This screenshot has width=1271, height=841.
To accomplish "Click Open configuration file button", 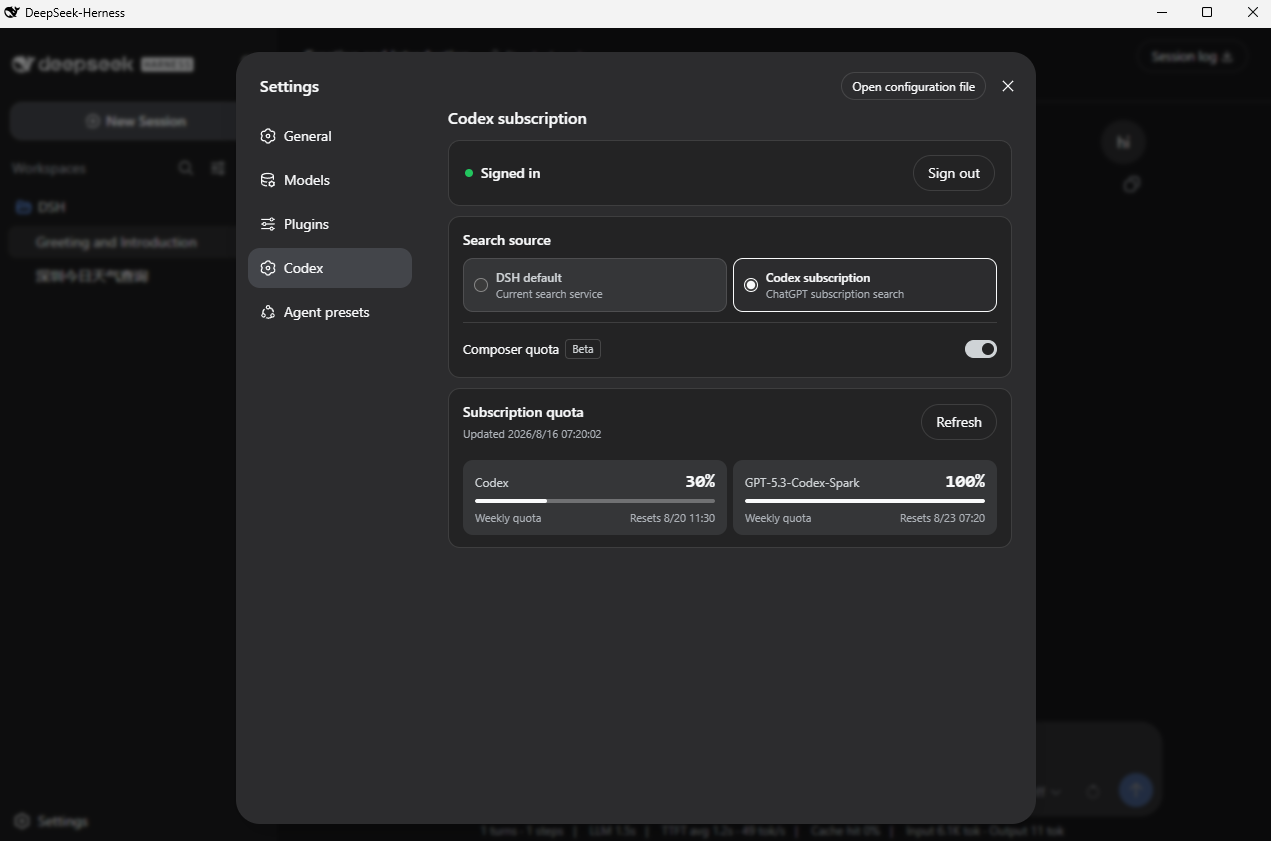I will tap(914, 86).
